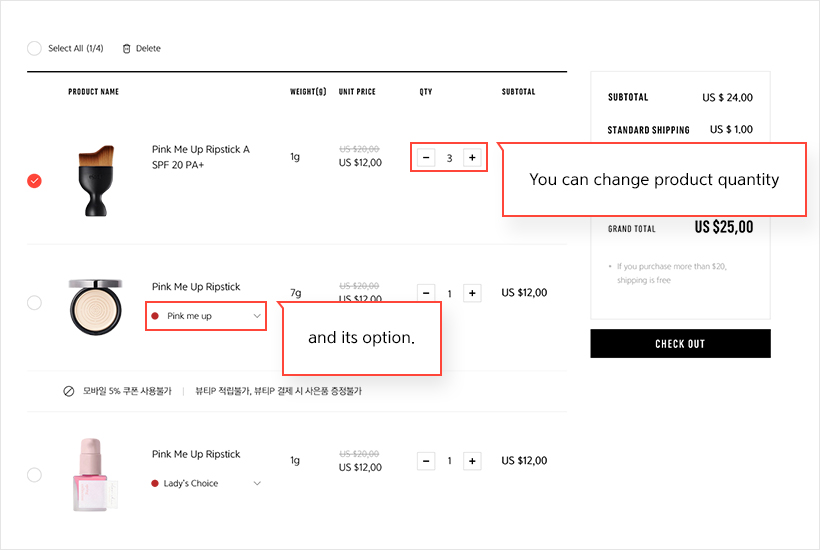This screenshot has height=550, width=820.
Task: Open the Lady's Choice option dropdown
Action: [206, 483]
